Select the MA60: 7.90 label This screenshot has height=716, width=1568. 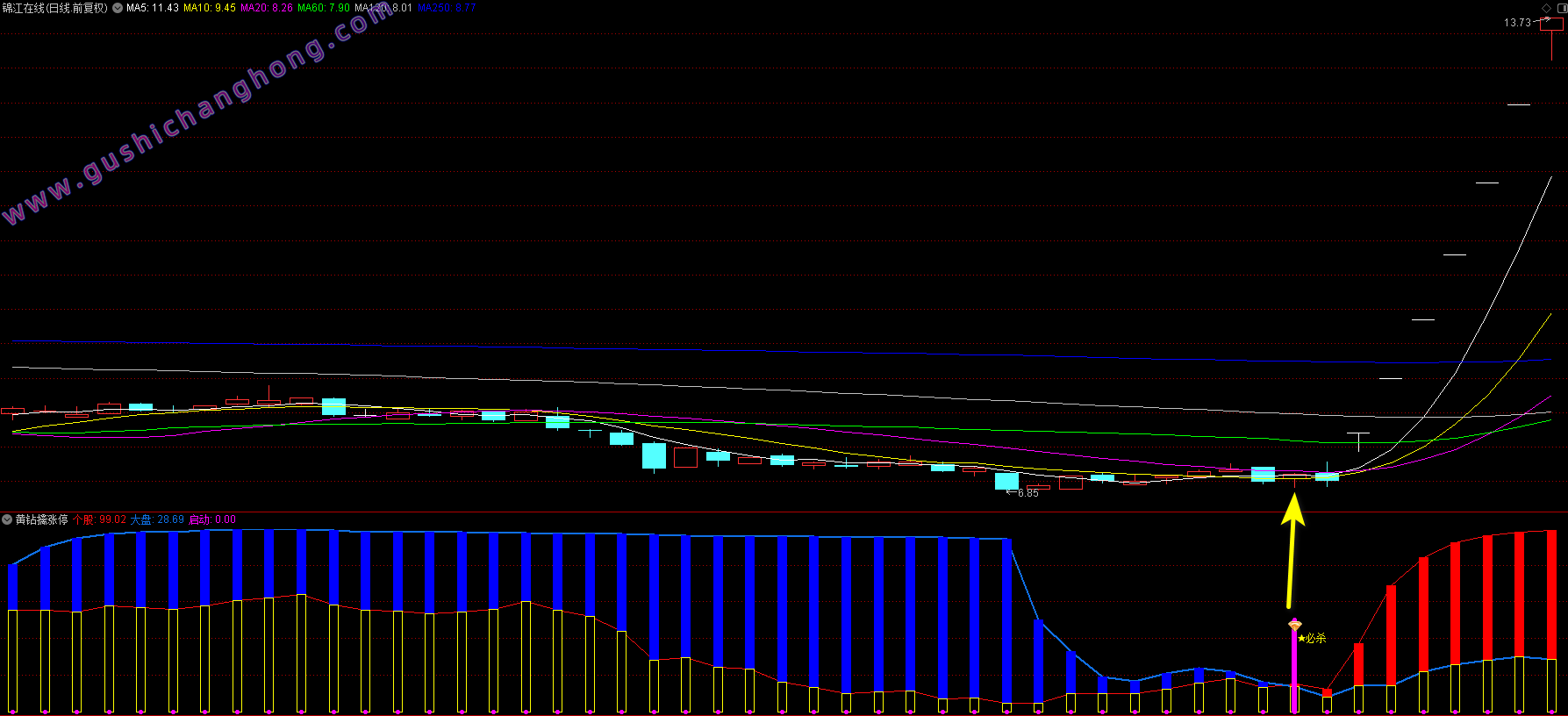(324, 8)
